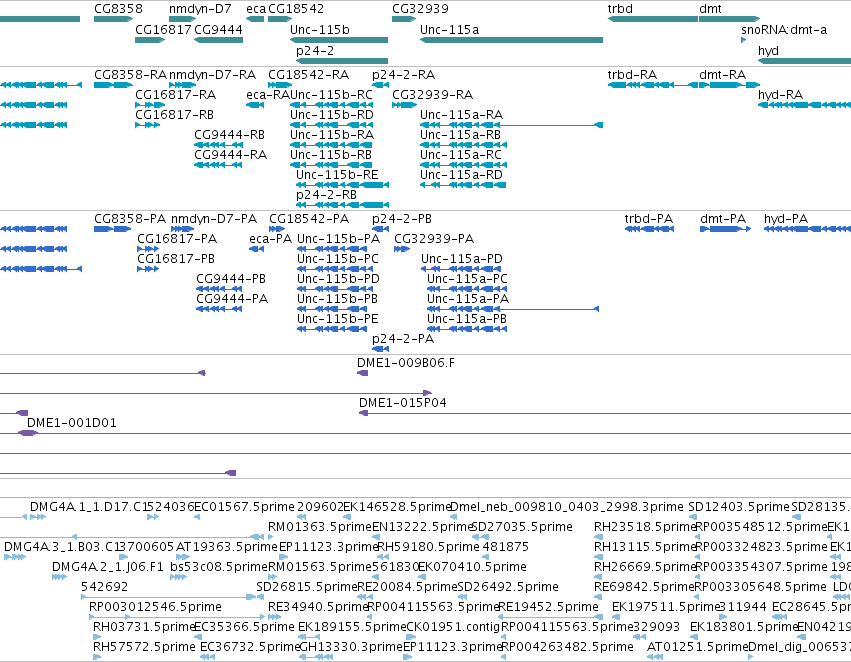Click protein CG8358-PA

pos(130,219)
